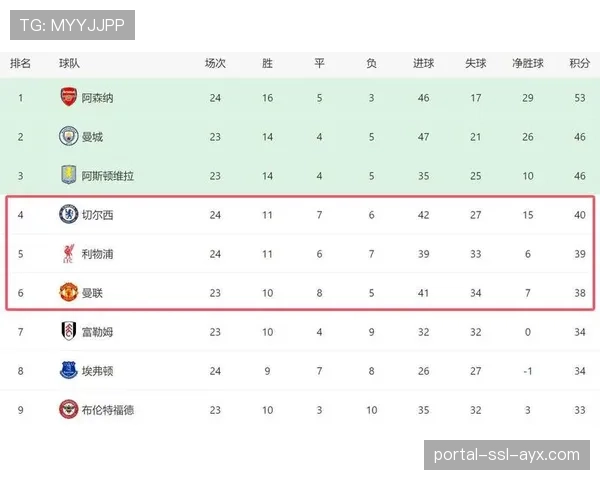Open the 布伦特福德 team name link

(108, 410)
